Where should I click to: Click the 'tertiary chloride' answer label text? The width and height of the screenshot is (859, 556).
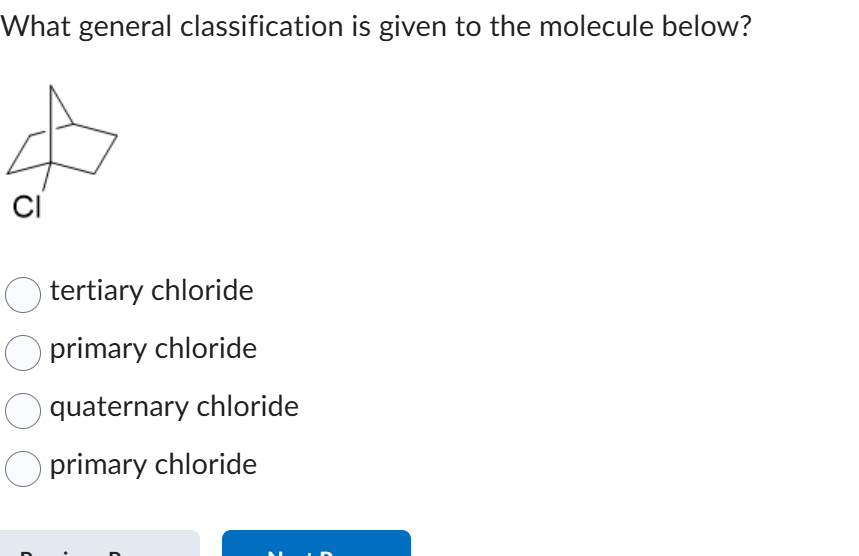(x=151, y=291)
